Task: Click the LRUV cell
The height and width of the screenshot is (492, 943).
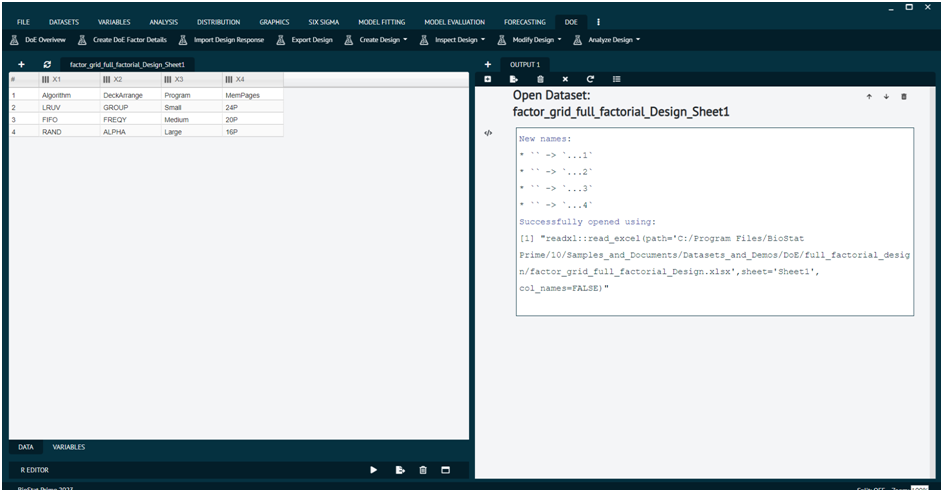Action: (x=69, y=107)
